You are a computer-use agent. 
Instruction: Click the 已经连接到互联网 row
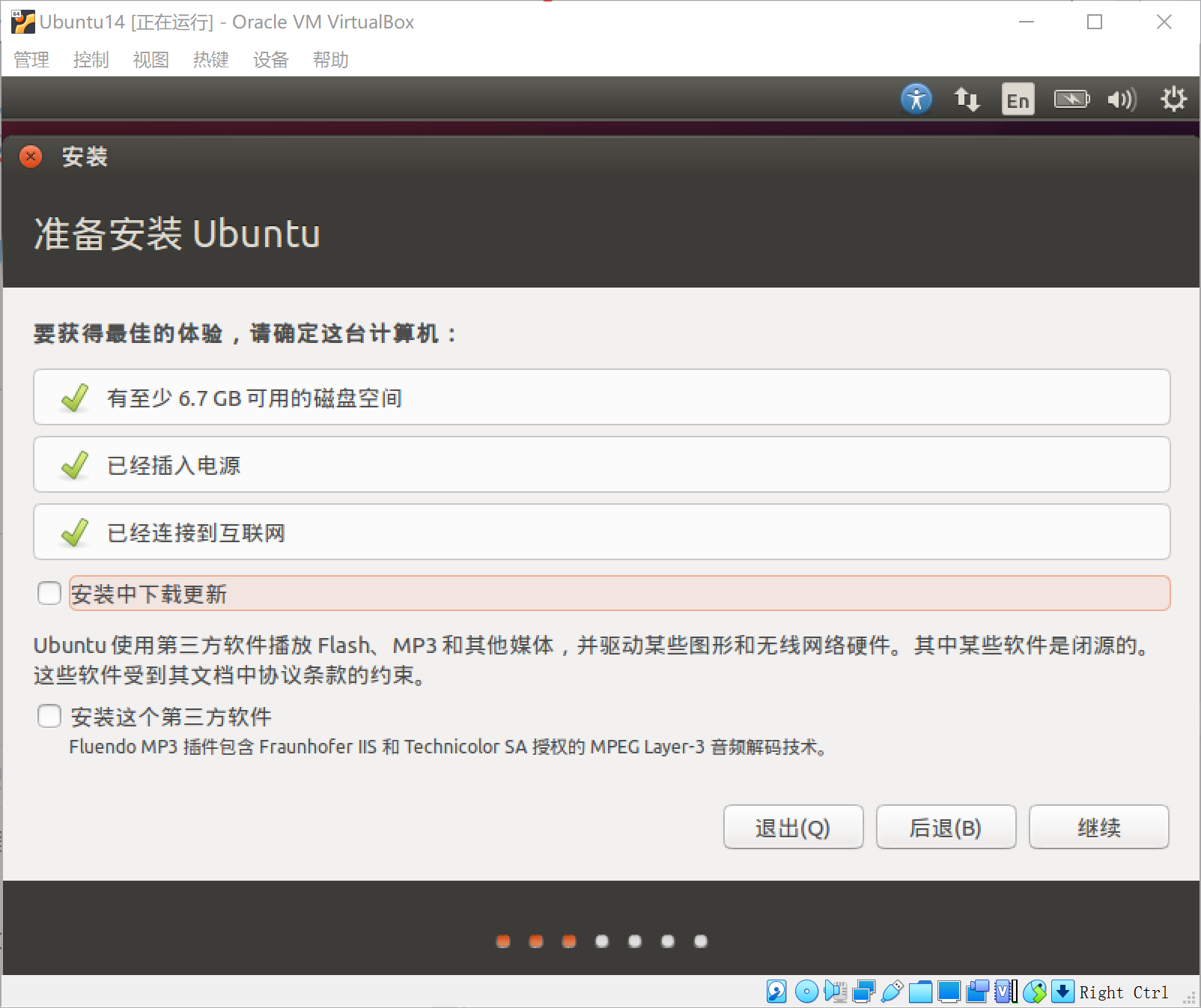[602, 532]
